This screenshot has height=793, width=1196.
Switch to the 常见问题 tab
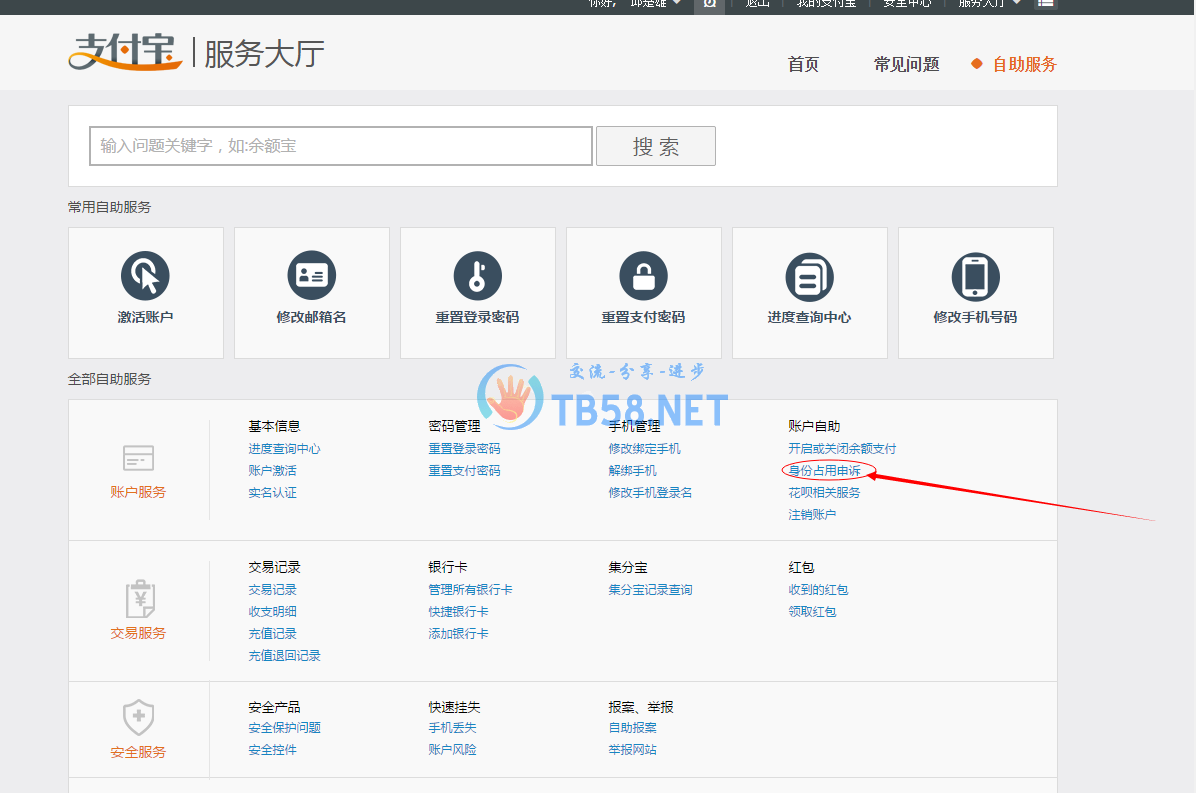[x=906, y=65]
